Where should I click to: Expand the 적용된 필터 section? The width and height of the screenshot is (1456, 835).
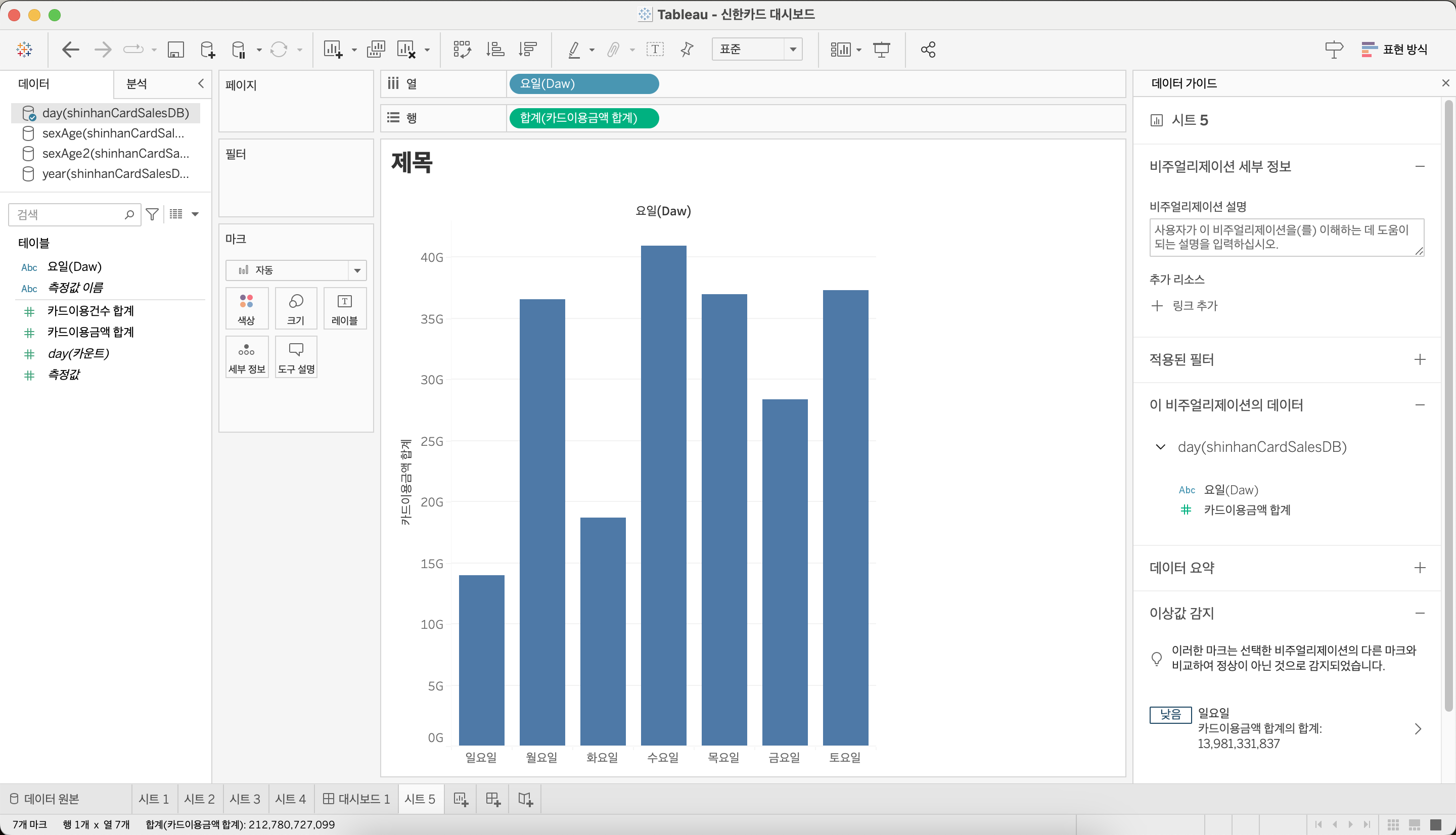pos(1419,359)
